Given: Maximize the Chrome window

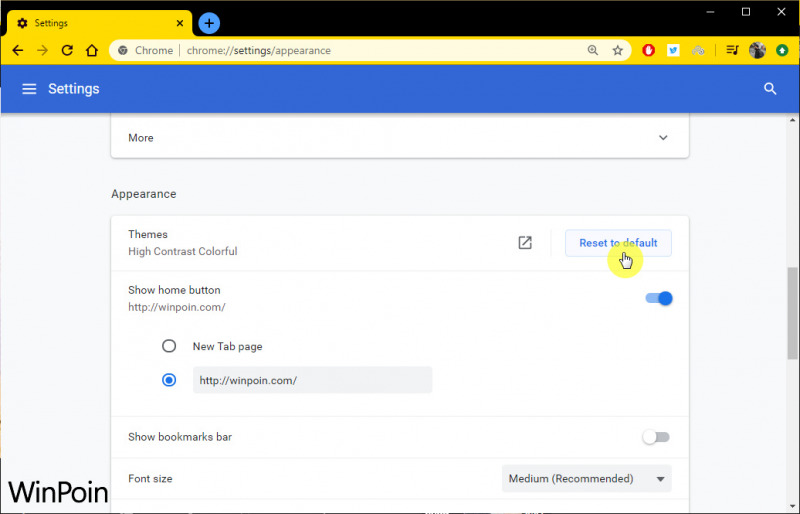Looking at the screenshot, I should pyautogui.click(x=746, y=12).
